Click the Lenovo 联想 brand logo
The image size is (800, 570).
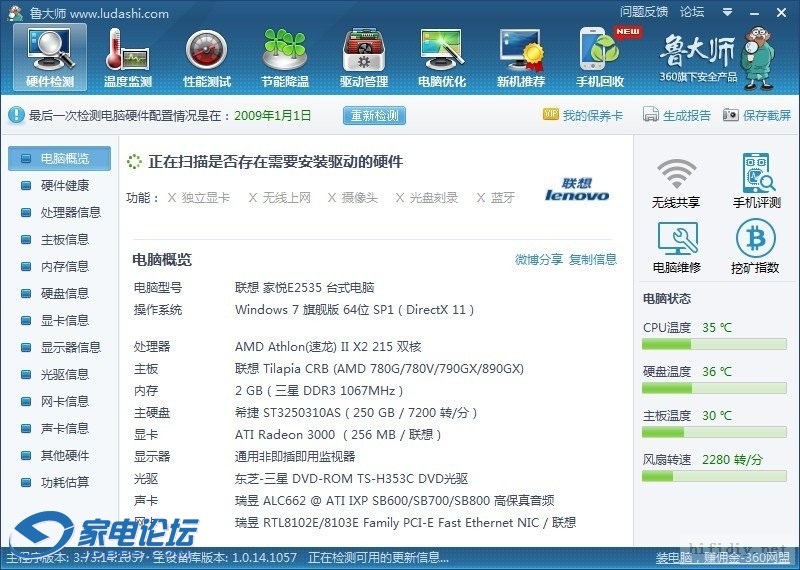(x=577, y=189)
